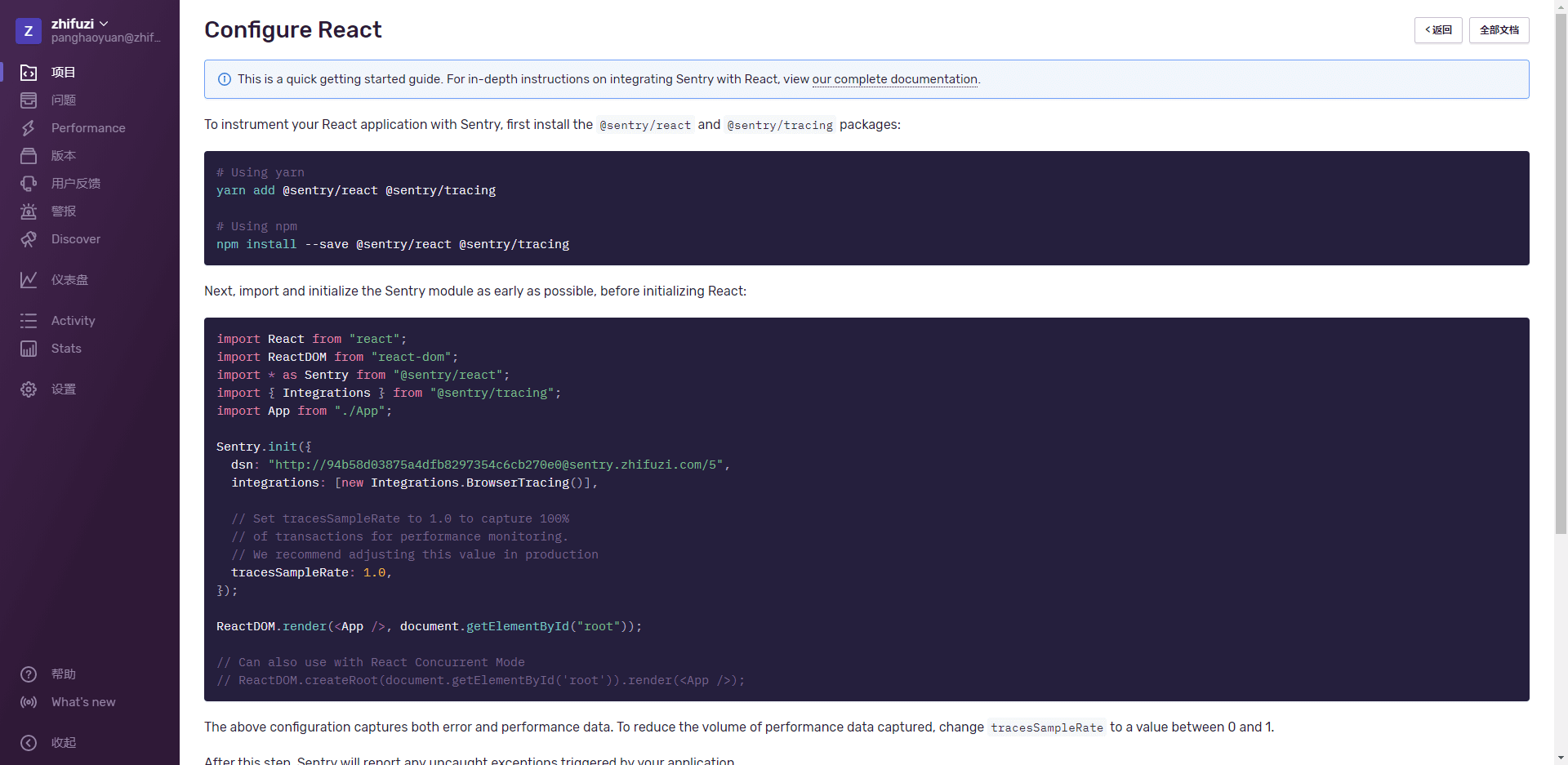Click the scrollbar up arrow
Screen dimensions: 1568x765
tap(1561, 7)
